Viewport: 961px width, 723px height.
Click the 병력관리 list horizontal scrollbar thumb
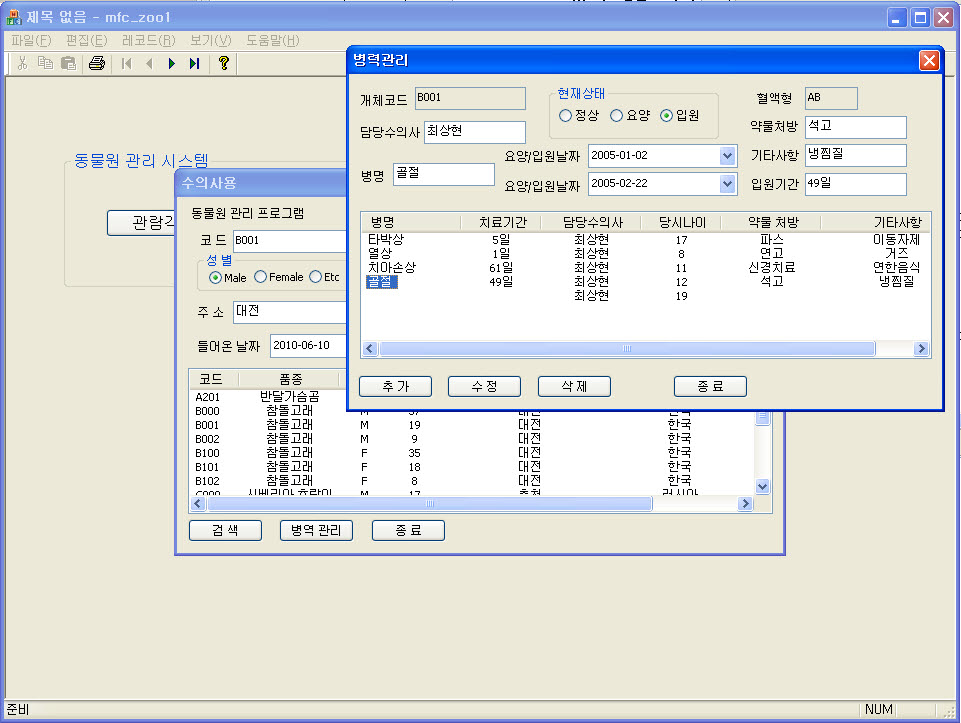(x=627, y=349)
